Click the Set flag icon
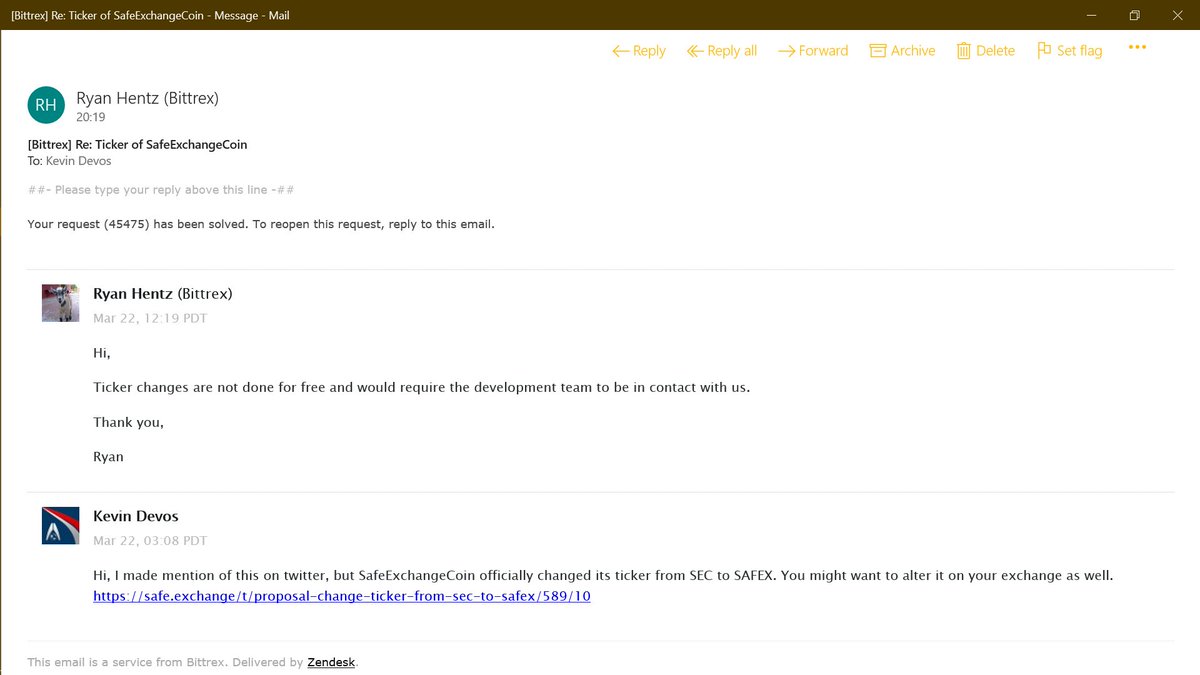The height and width of the screenshot is (675, 1200). (1044, 50)
